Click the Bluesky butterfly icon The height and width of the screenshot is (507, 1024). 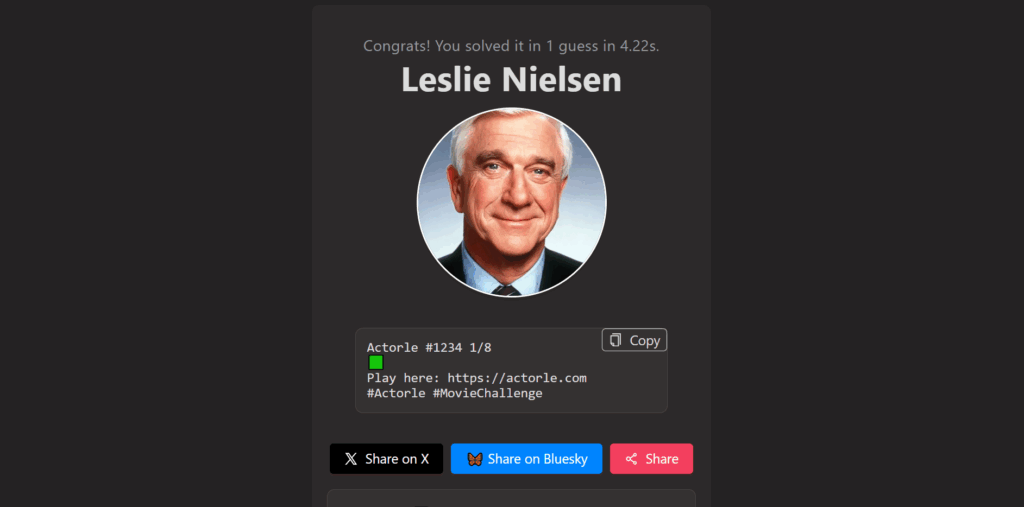click(x=475, y=459)
